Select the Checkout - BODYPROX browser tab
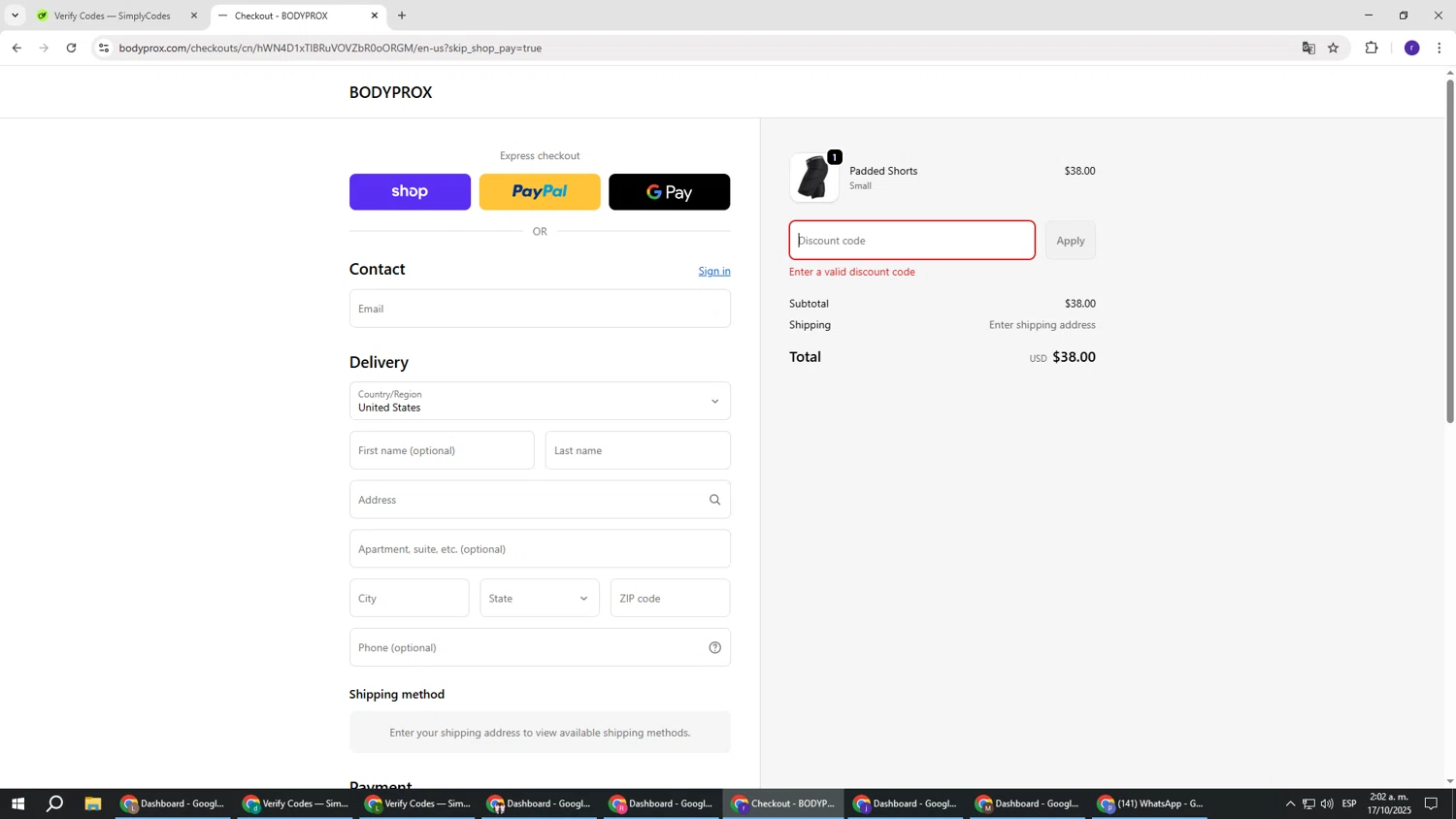 click(281, 16)
